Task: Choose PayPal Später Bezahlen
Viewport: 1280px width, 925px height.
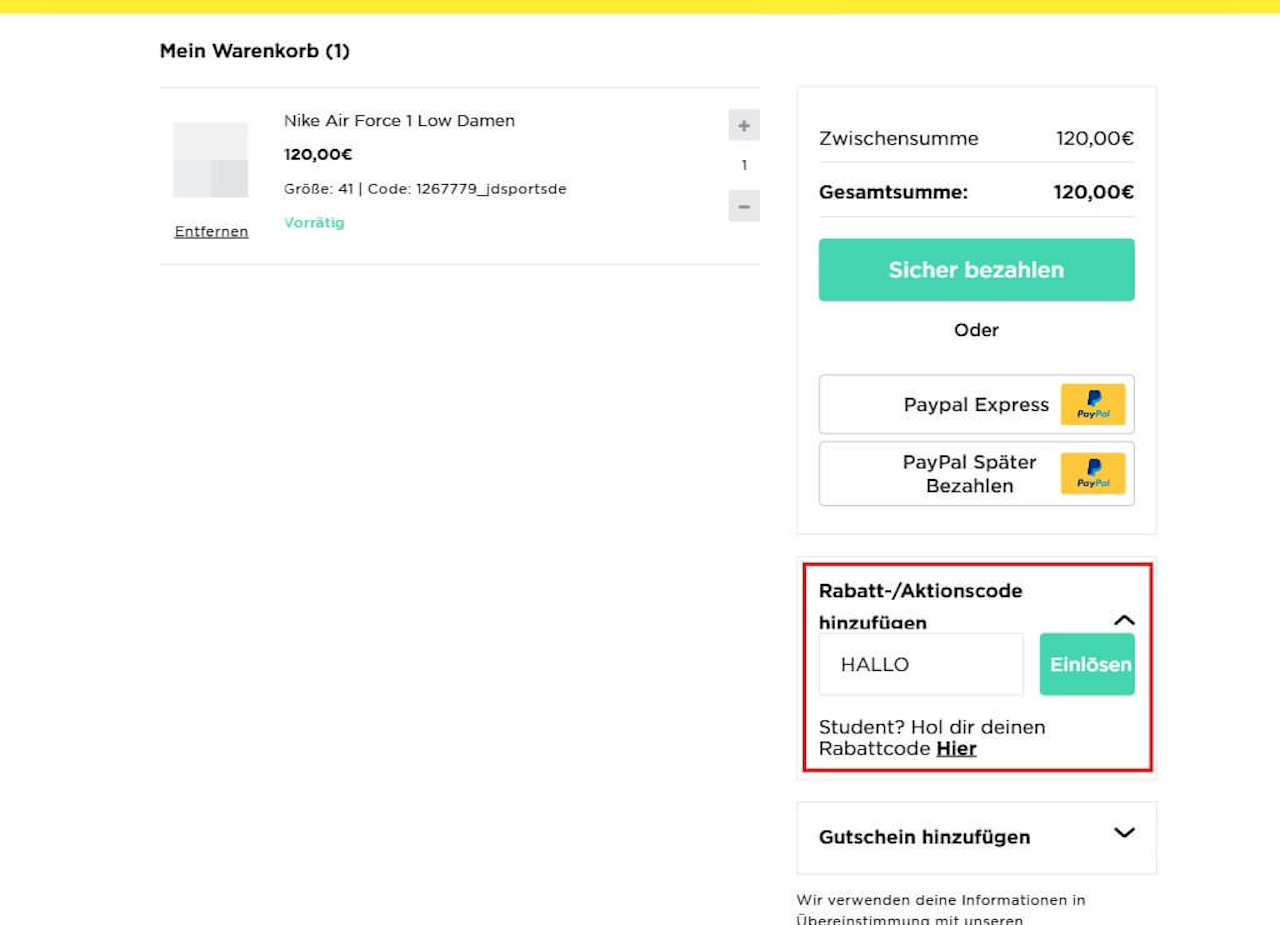Action: click(x=976, y=474)
